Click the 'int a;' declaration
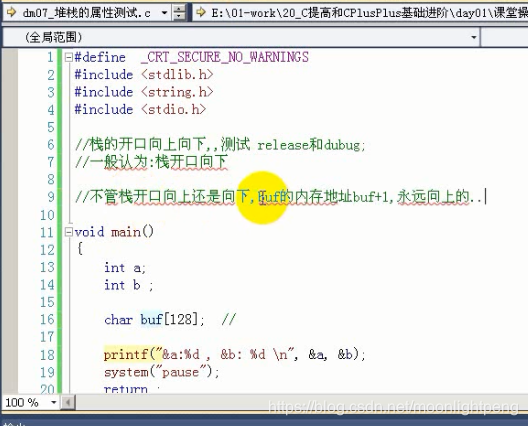 125,268
